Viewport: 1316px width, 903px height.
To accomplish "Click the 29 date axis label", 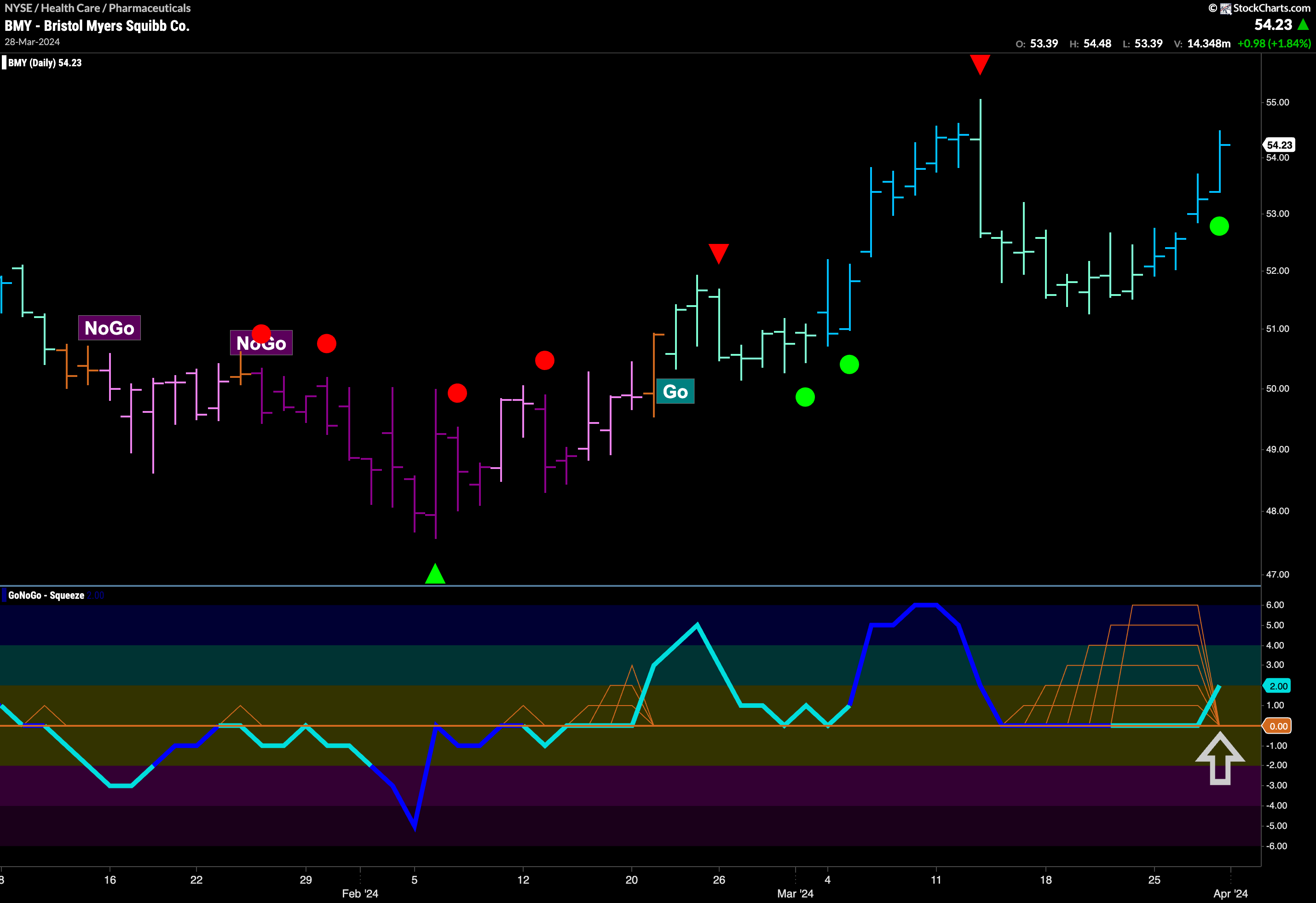I will tap(306, 880).
